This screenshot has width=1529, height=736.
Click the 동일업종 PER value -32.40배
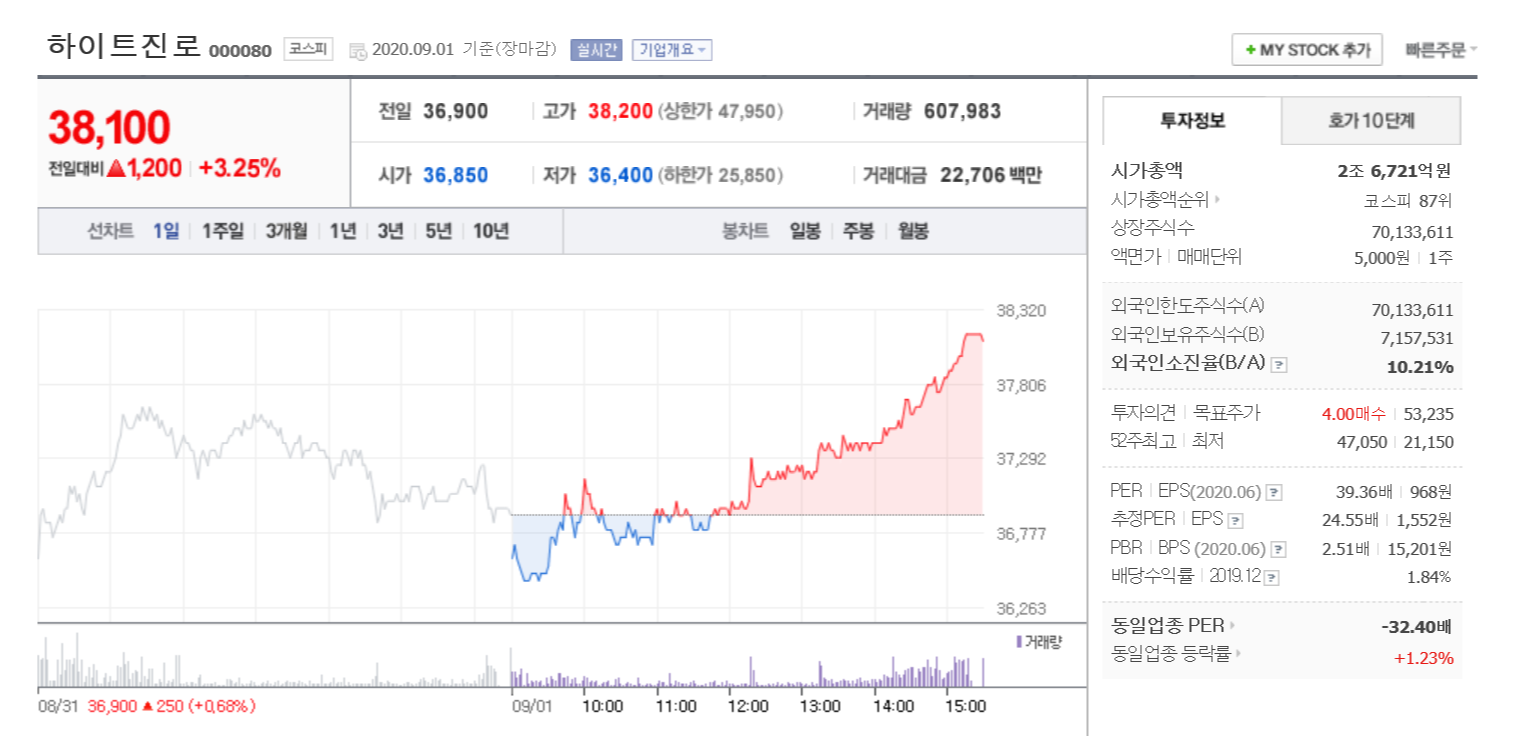click(x=1415, y=627)
